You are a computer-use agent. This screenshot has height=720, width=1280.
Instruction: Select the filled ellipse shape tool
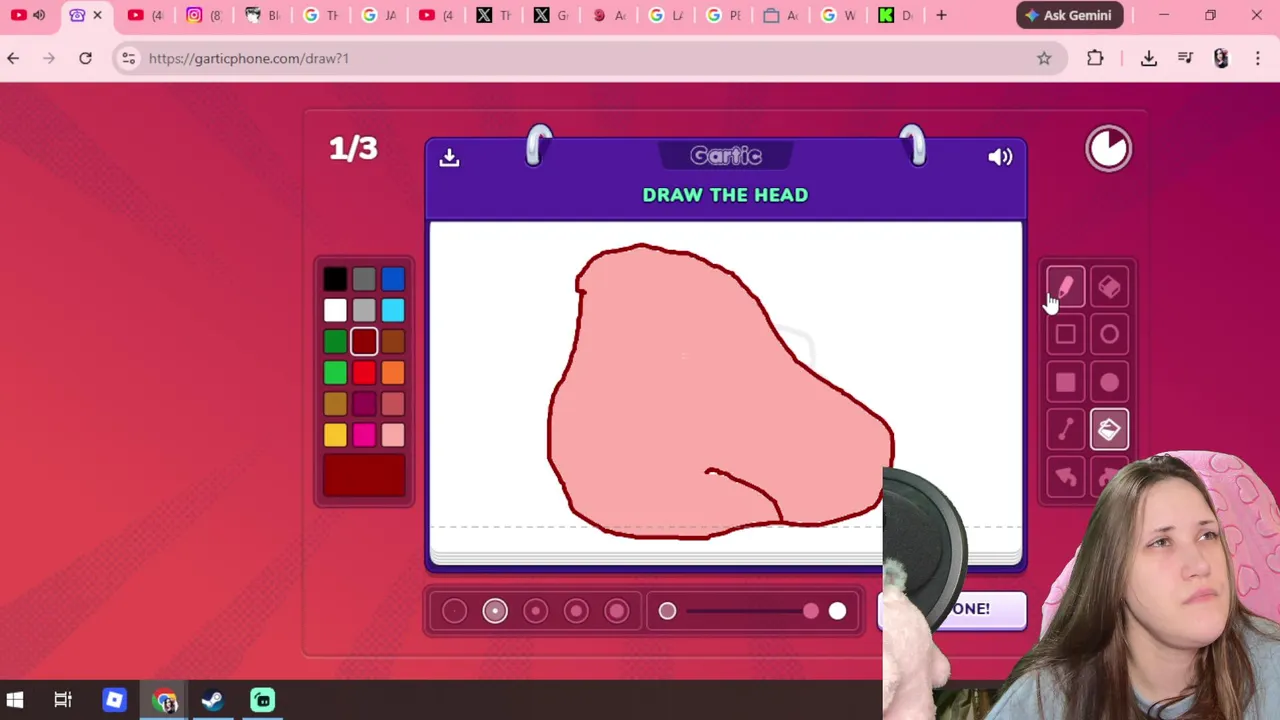pyautogui.click(x=1109, y=382)
